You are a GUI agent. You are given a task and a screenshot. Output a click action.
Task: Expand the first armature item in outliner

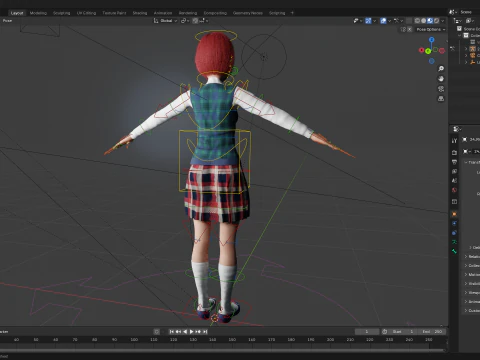point(466,49)
